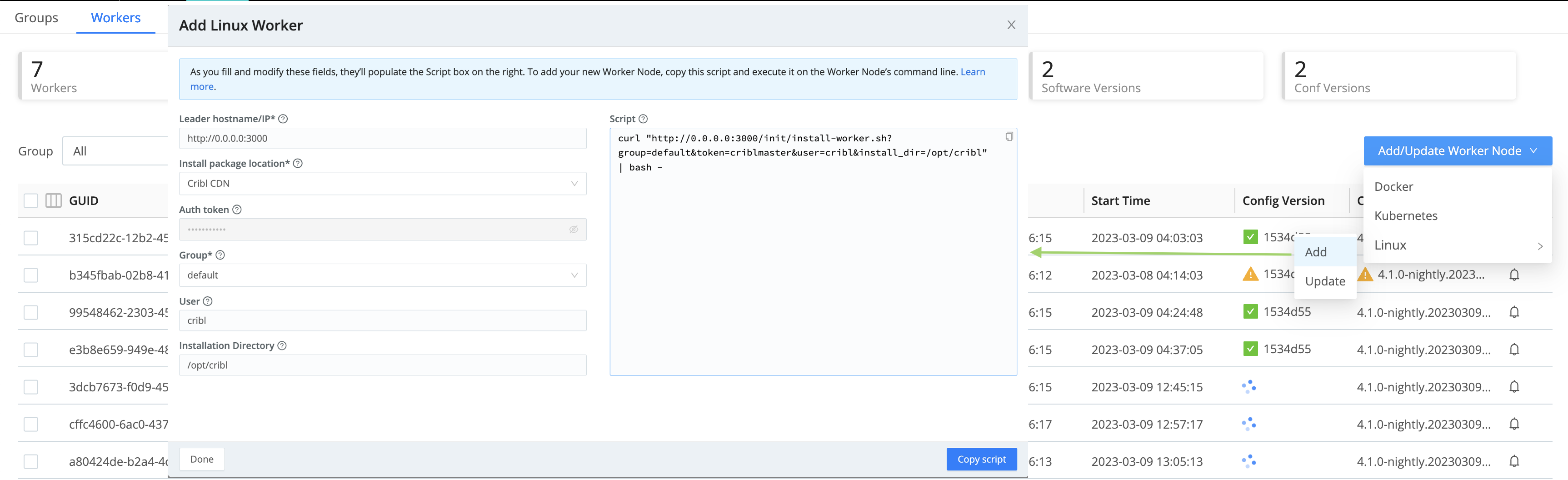The image size is (1568, 480).
Task: Select Kubernetes from the worker node menu
Action: click(1406, 215)
